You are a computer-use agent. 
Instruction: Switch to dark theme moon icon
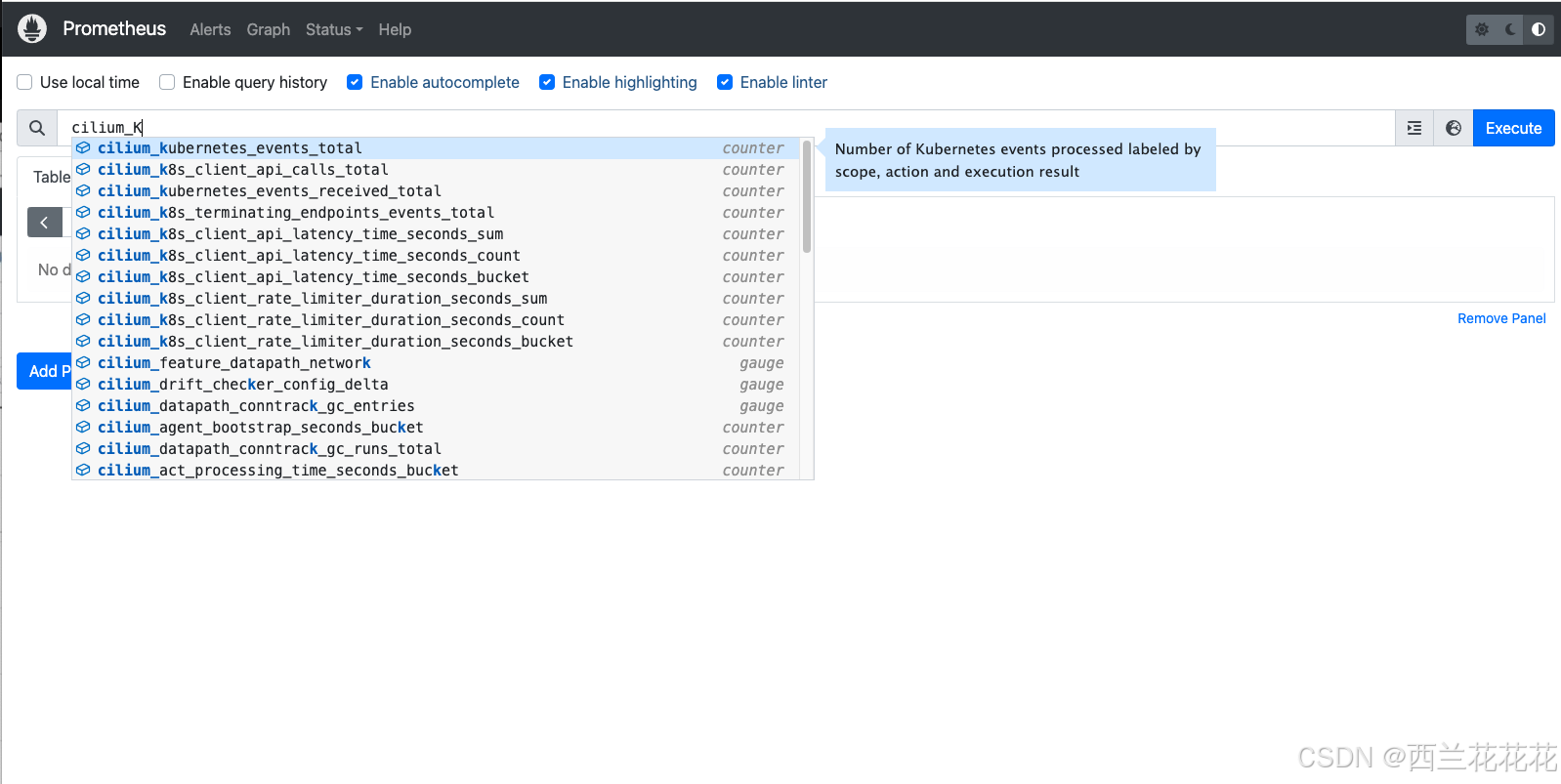(1510, 29)
